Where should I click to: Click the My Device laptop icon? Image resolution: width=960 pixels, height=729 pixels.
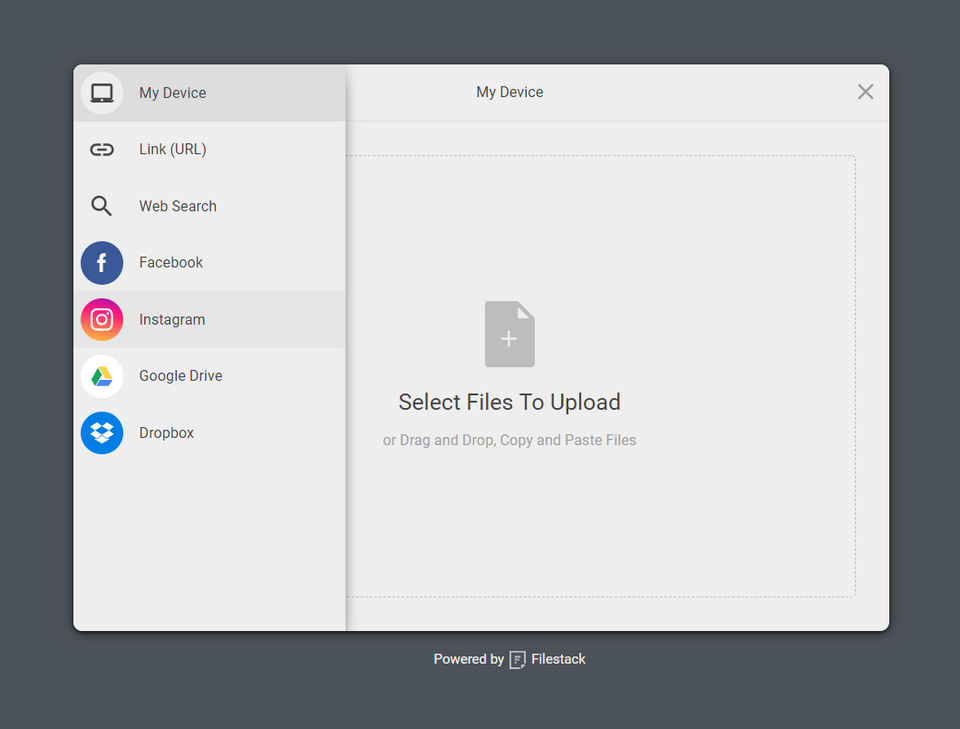tap(102, 93)
